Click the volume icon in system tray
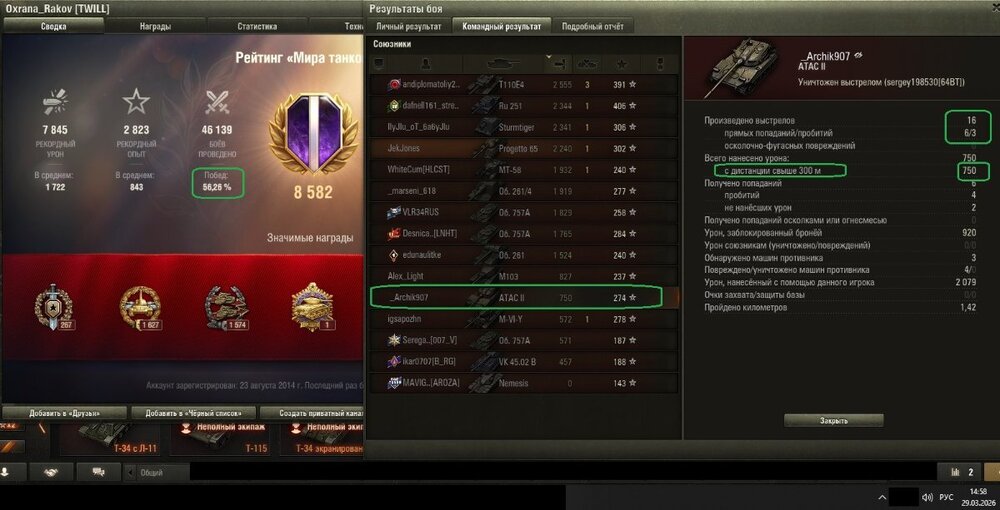This screenshot has height=510, width=1000. [x=928, y=497]
